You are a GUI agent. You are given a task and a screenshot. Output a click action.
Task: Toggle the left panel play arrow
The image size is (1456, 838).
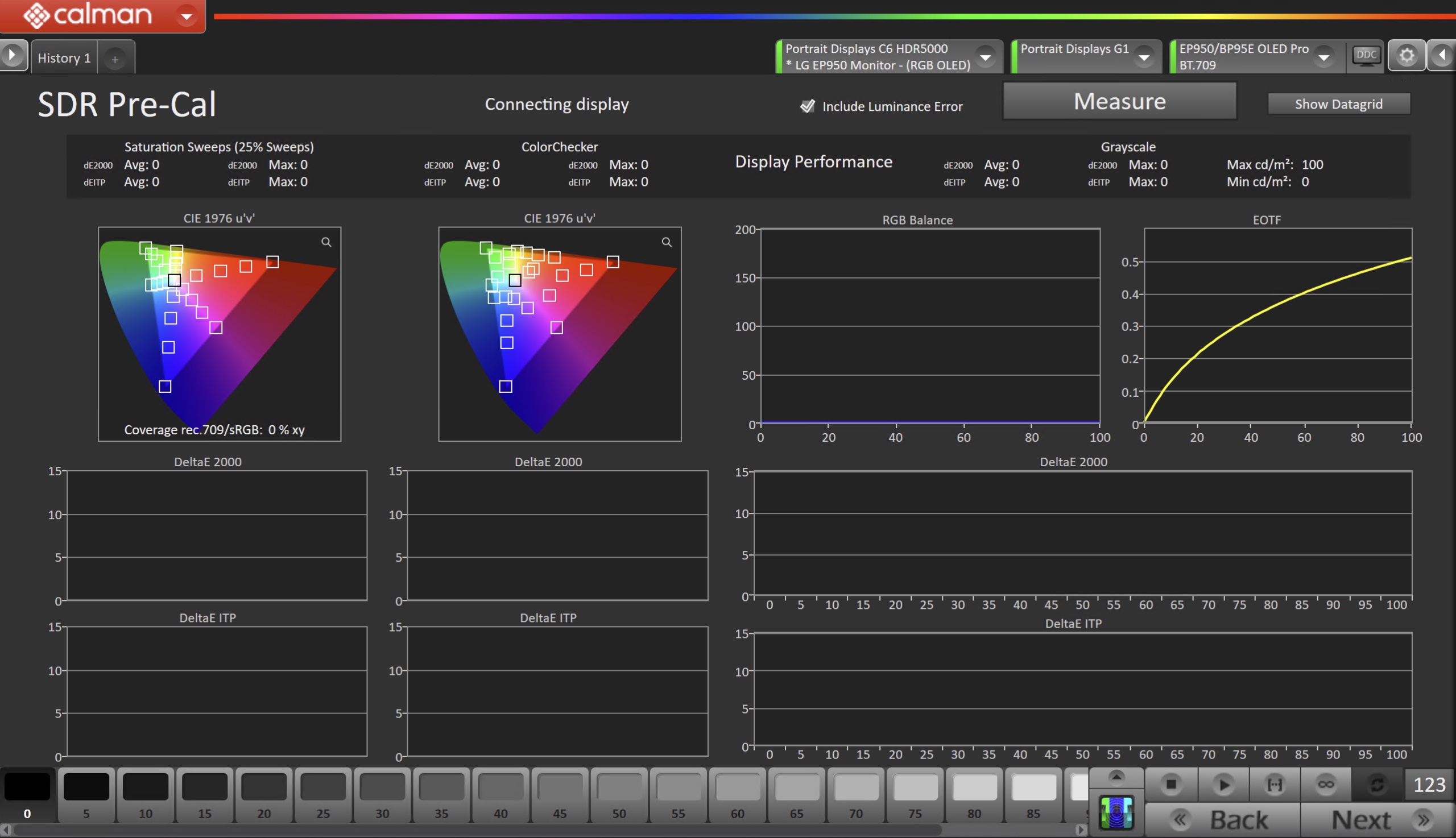pyautogui.click(x=13, y=56)
